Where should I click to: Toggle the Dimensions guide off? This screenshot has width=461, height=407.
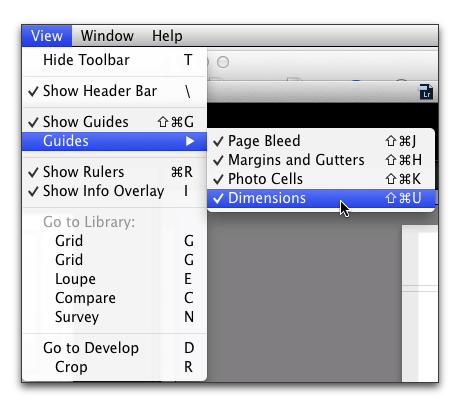pyautogui.click(x=321, y=198)
